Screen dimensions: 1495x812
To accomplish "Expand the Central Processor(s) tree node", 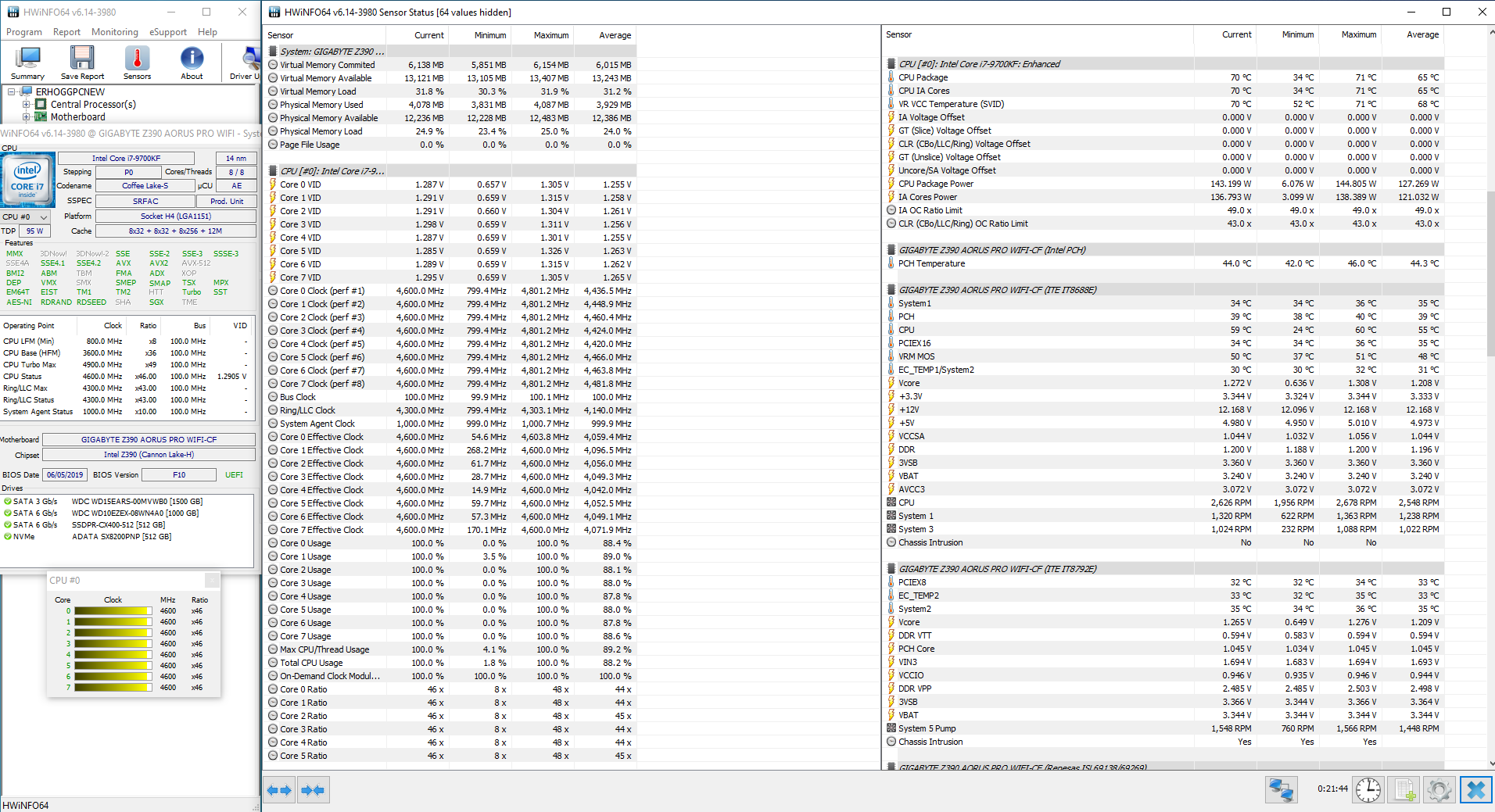I will click(x=26, y=104).
